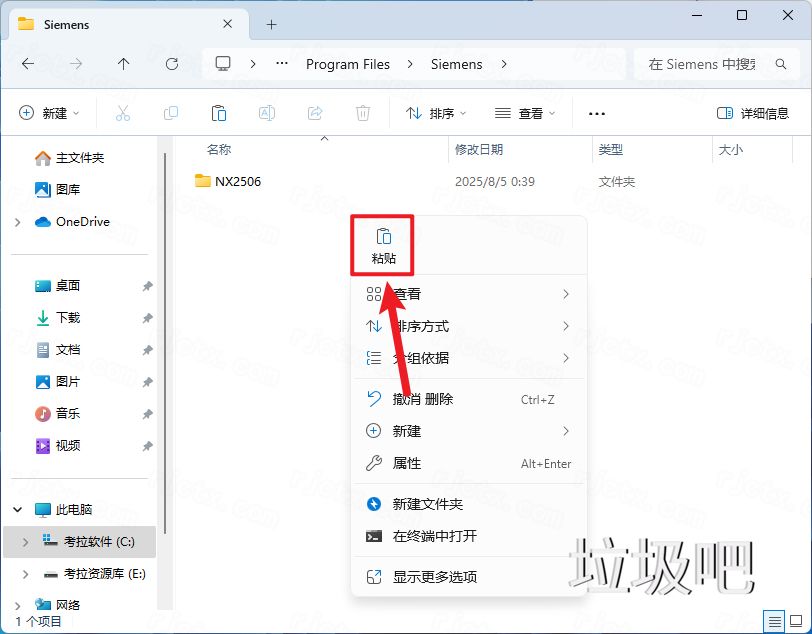Open the Sort dropdown in toolbar
This screenshot has height=634, width=812.
(436, 114)
